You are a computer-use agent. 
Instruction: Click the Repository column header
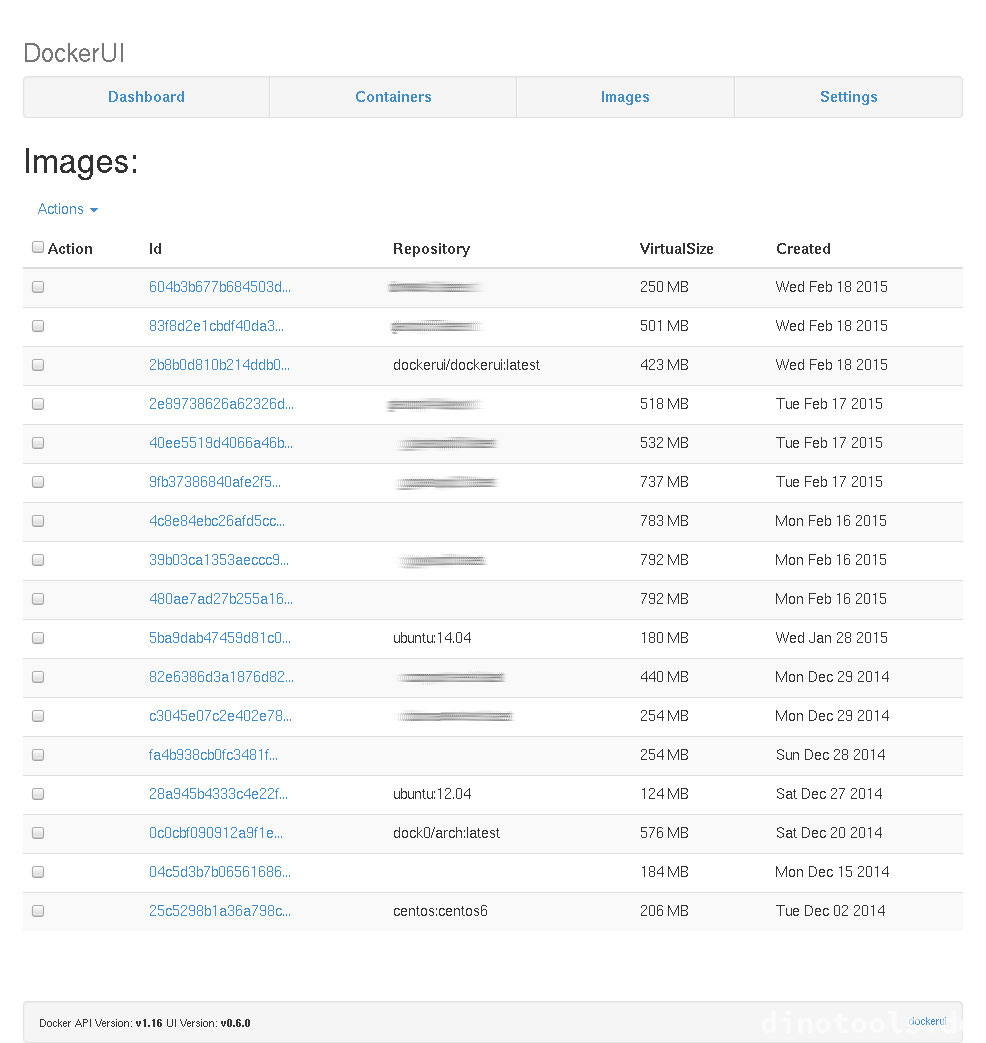click(431, 249)
